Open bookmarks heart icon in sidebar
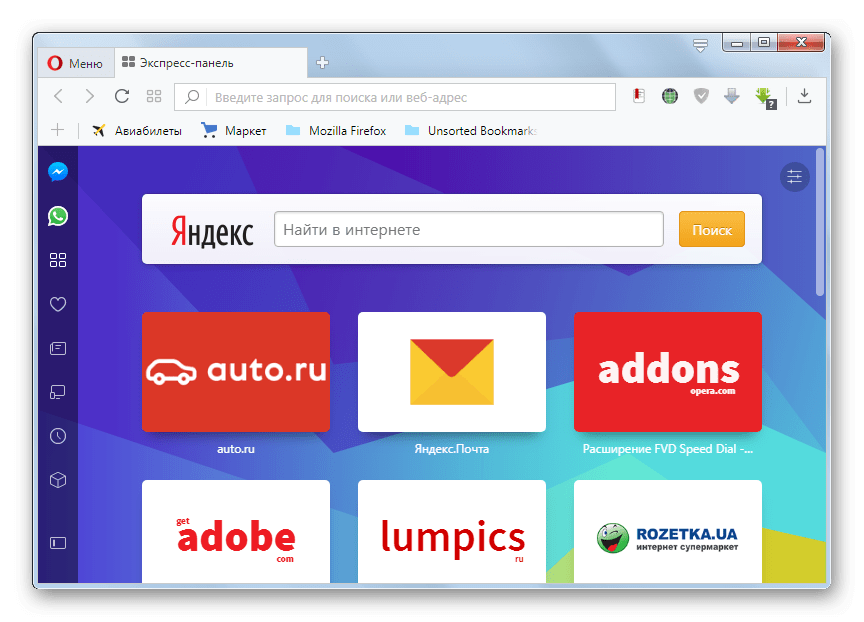864x622 pixels. point(58,304)
